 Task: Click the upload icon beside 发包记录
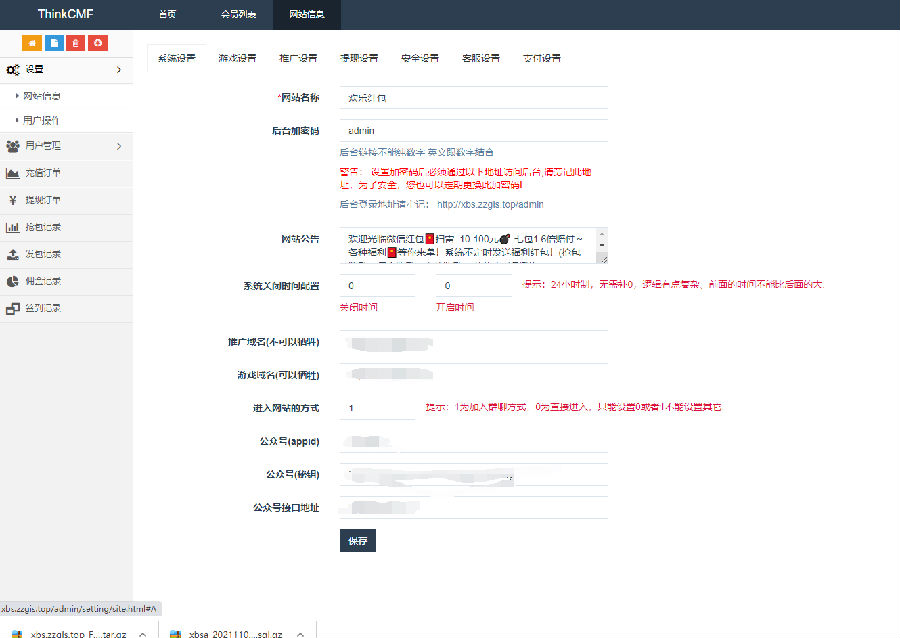tap(12, 254)
